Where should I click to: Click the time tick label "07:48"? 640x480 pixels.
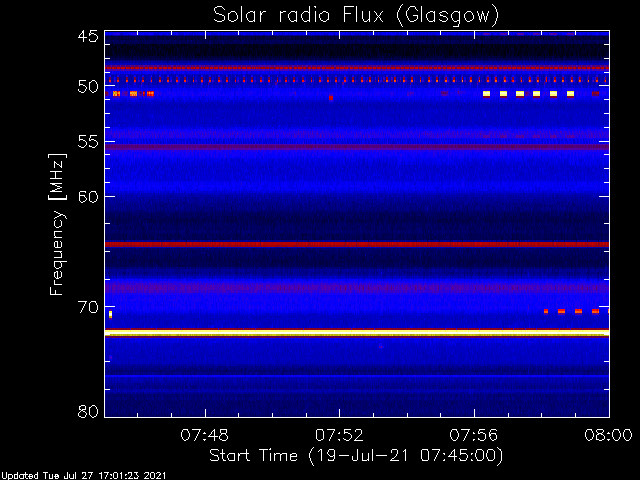tap(204, 436)
